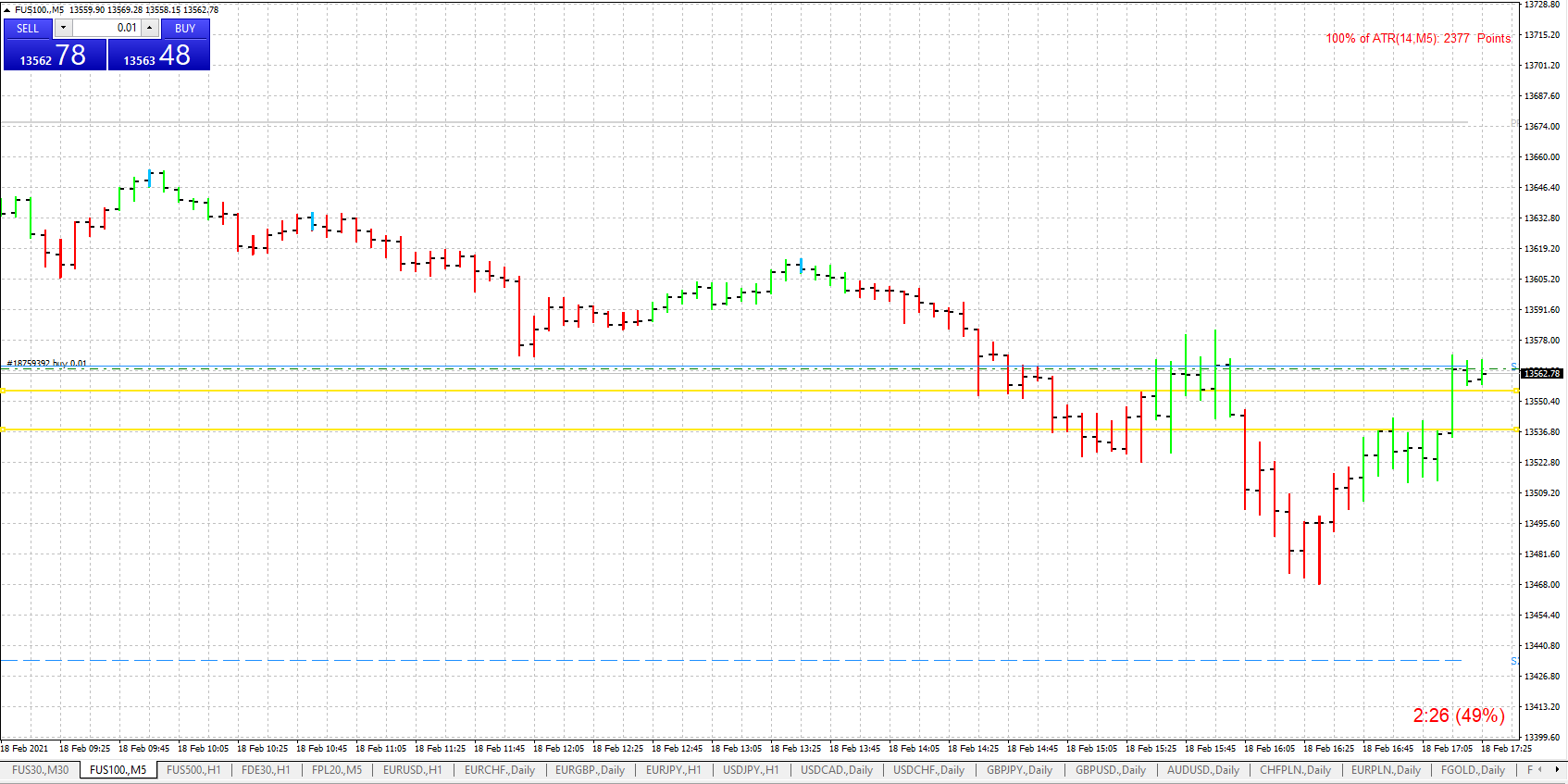The height and width of the screenshot is (784, 1568).
Task: Switch to the GBPJPY.,Daily chart tab
Action: (1019, 770)
